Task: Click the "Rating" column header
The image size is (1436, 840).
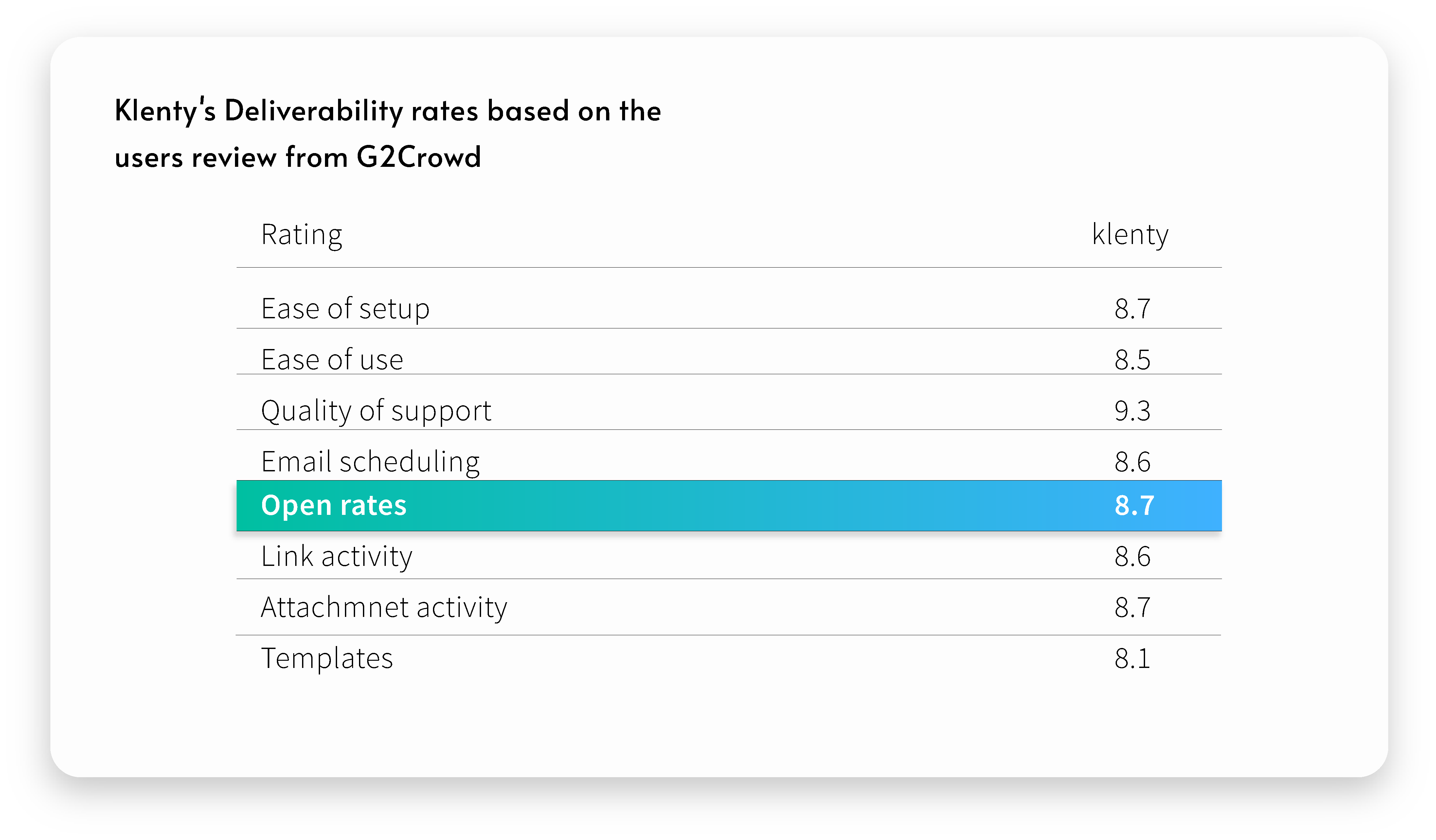Action: coord(301,235)
